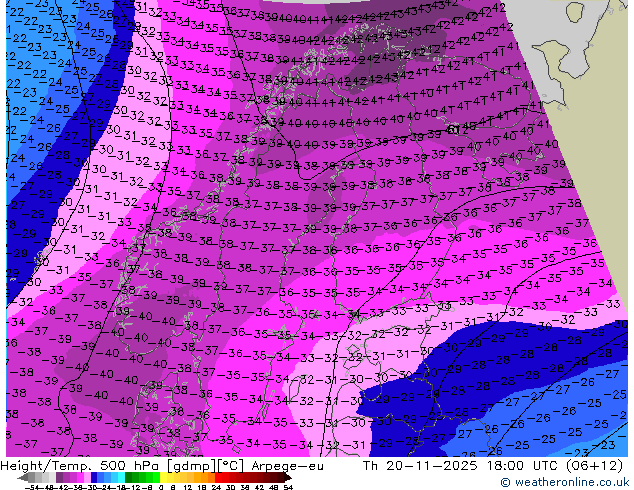Click the left arrow end of color scale

tap(23, 478)
